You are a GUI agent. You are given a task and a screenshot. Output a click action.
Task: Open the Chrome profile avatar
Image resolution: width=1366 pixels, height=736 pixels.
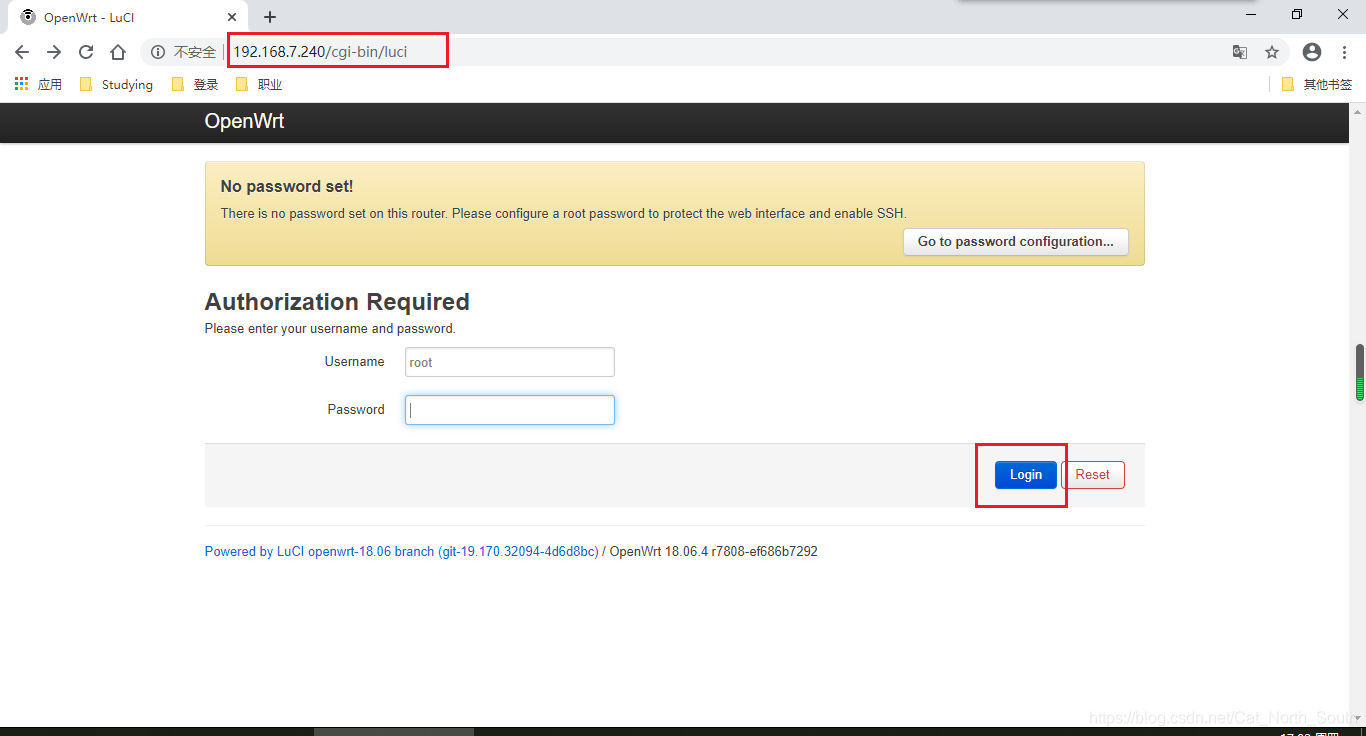(x=1312, y=52)
